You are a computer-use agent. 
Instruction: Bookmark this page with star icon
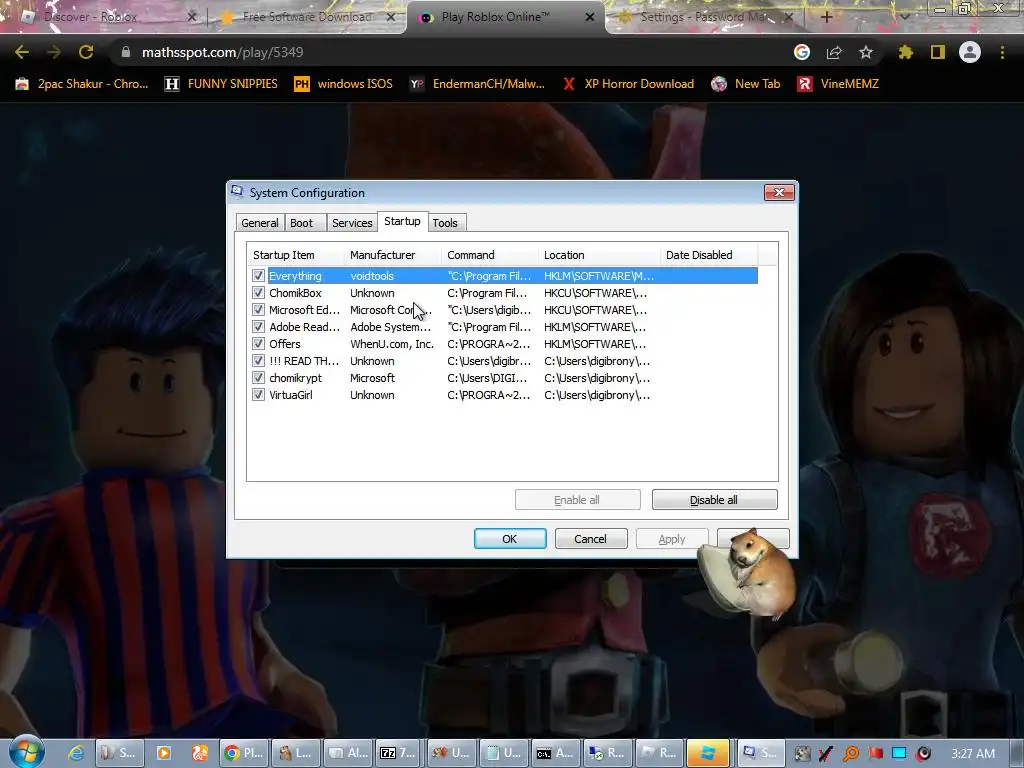pyautogui.click(x=866, y=52)
